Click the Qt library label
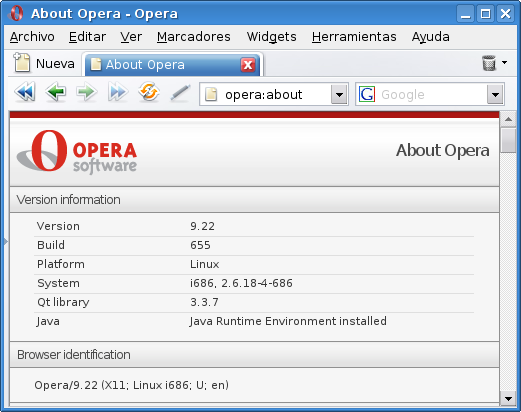Image resolution: width=521 pixels, height=412 pixels. tap(63, 302)
